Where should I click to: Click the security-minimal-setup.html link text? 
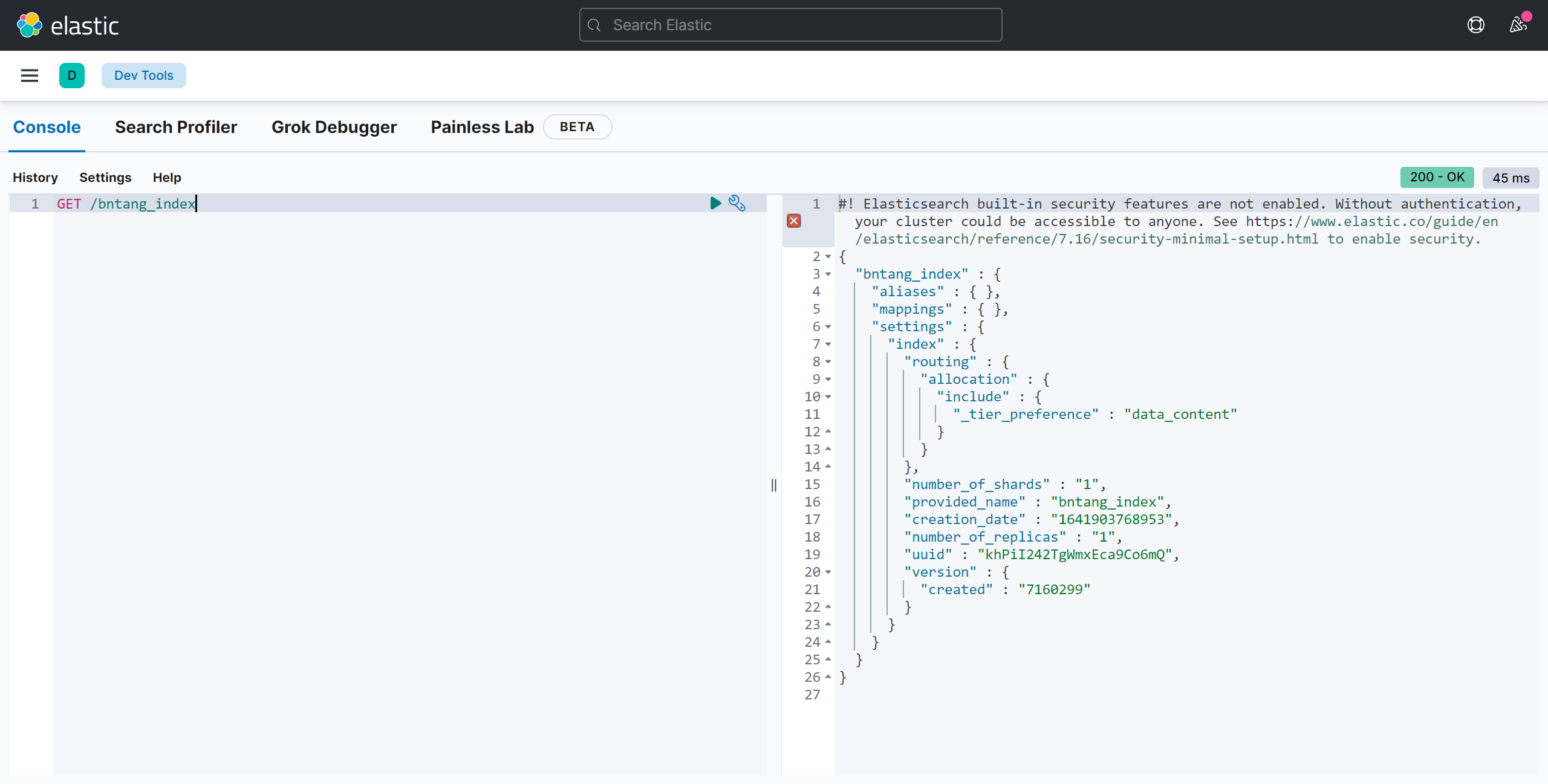point(1209,239)
